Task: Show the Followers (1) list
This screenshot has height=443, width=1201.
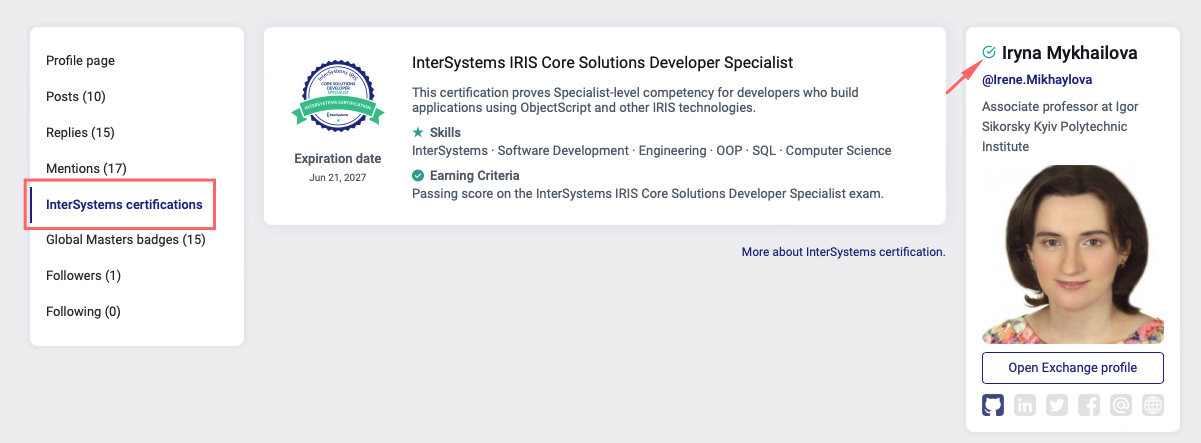Action: tap(83, 276)
